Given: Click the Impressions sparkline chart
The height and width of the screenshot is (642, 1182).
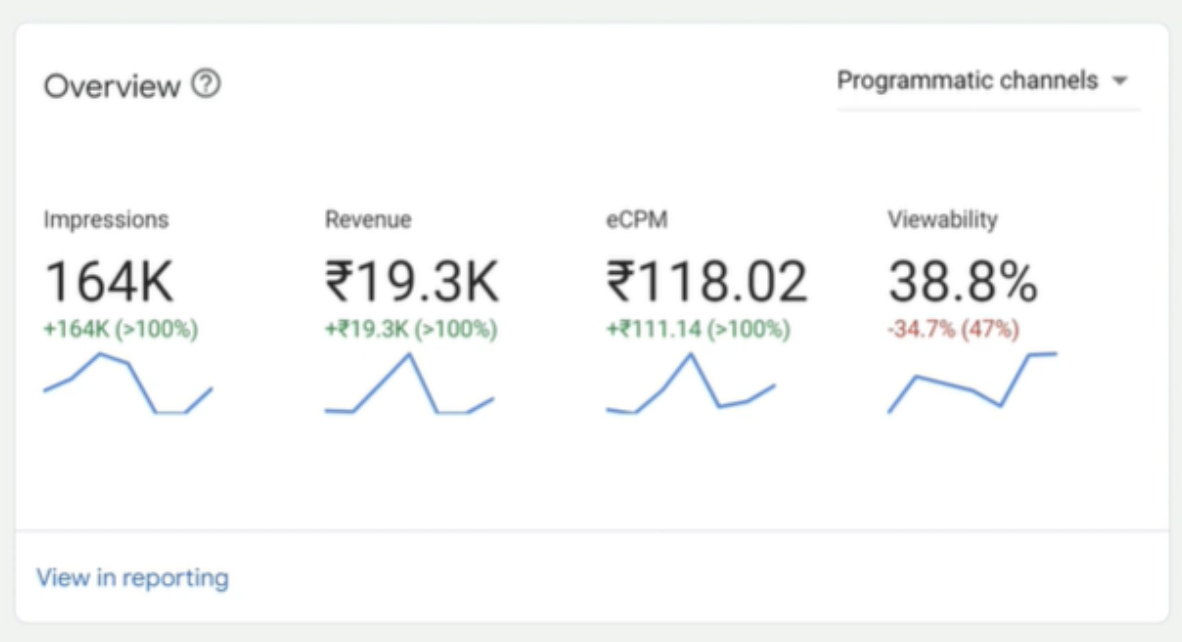Looking at the screenshot, I should coord(128,385).
